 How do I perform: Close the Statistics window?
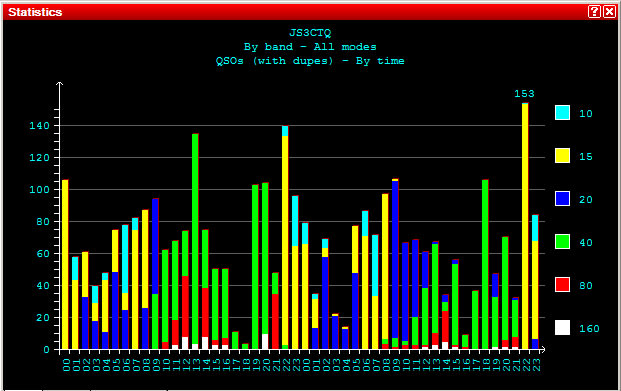point(609,12)
